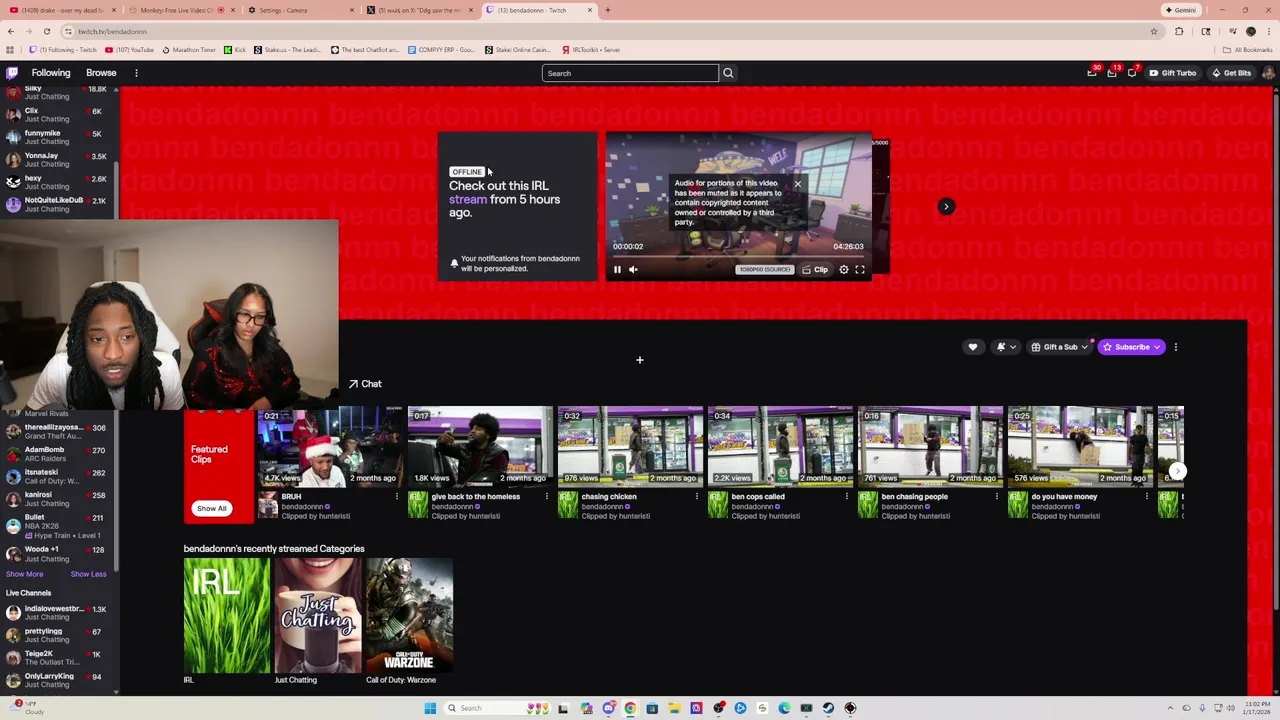The width and height of the screenshot is (1280, 720).
Task: Open the Kick bookmark
Action: [235, 50]
